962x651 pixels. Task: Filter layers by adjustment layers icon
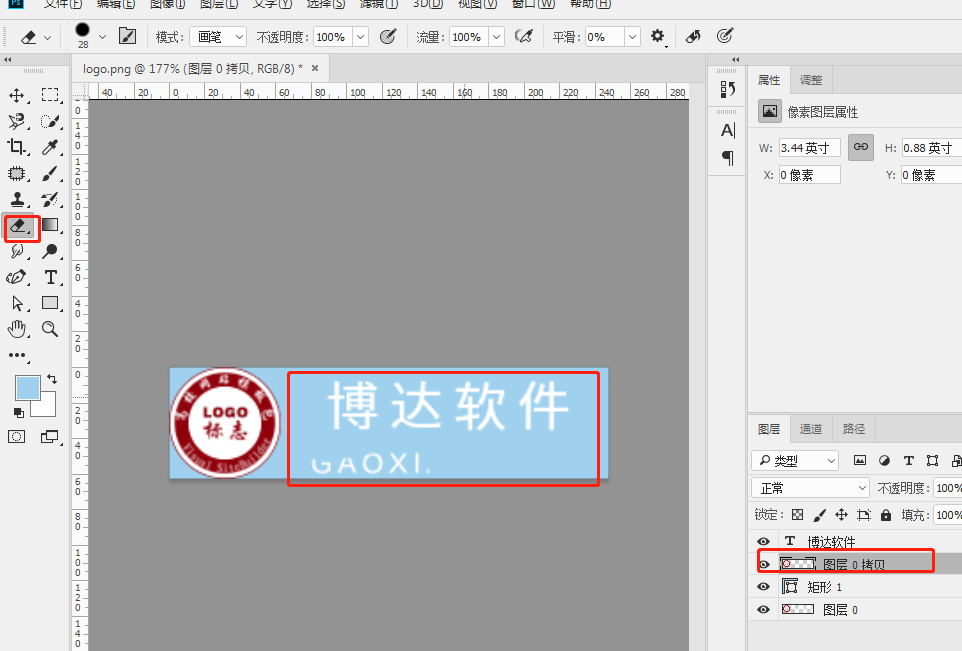click(x=884, y=460)
